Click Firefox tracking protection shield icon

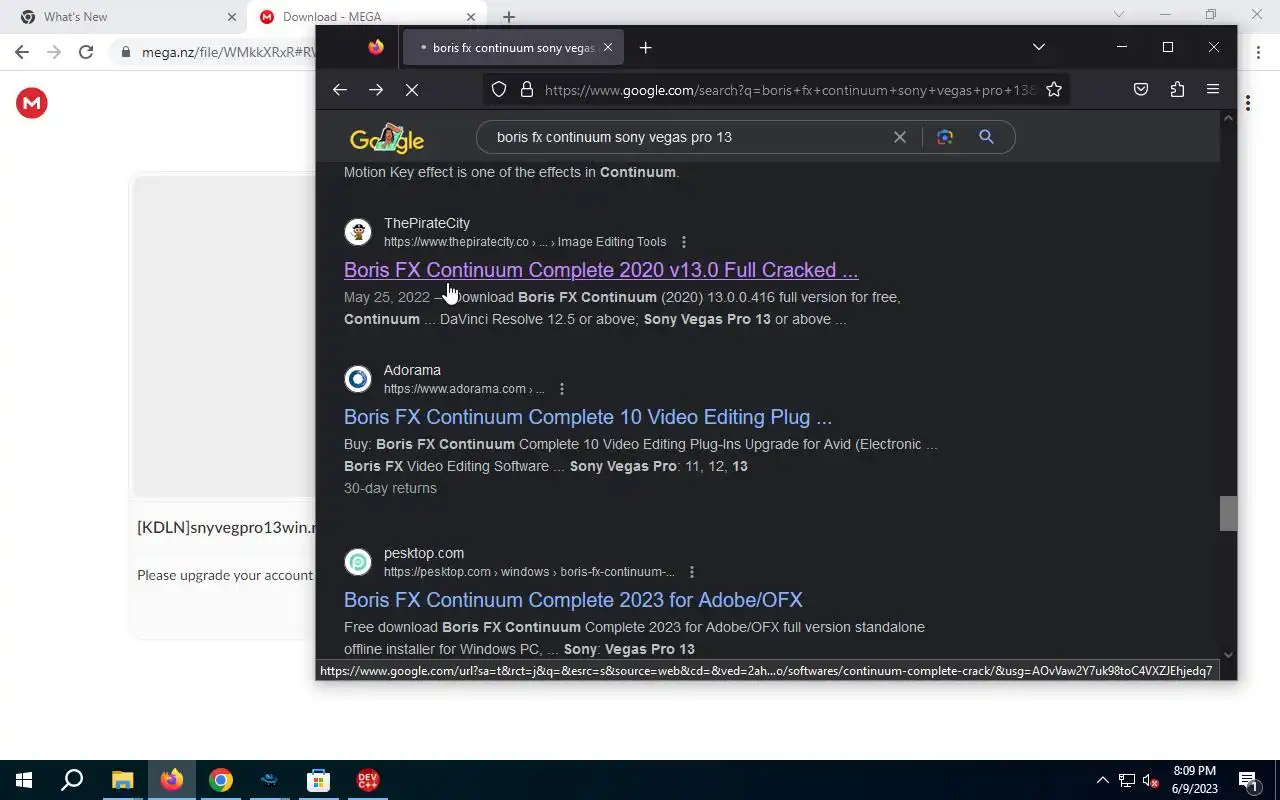499,90
